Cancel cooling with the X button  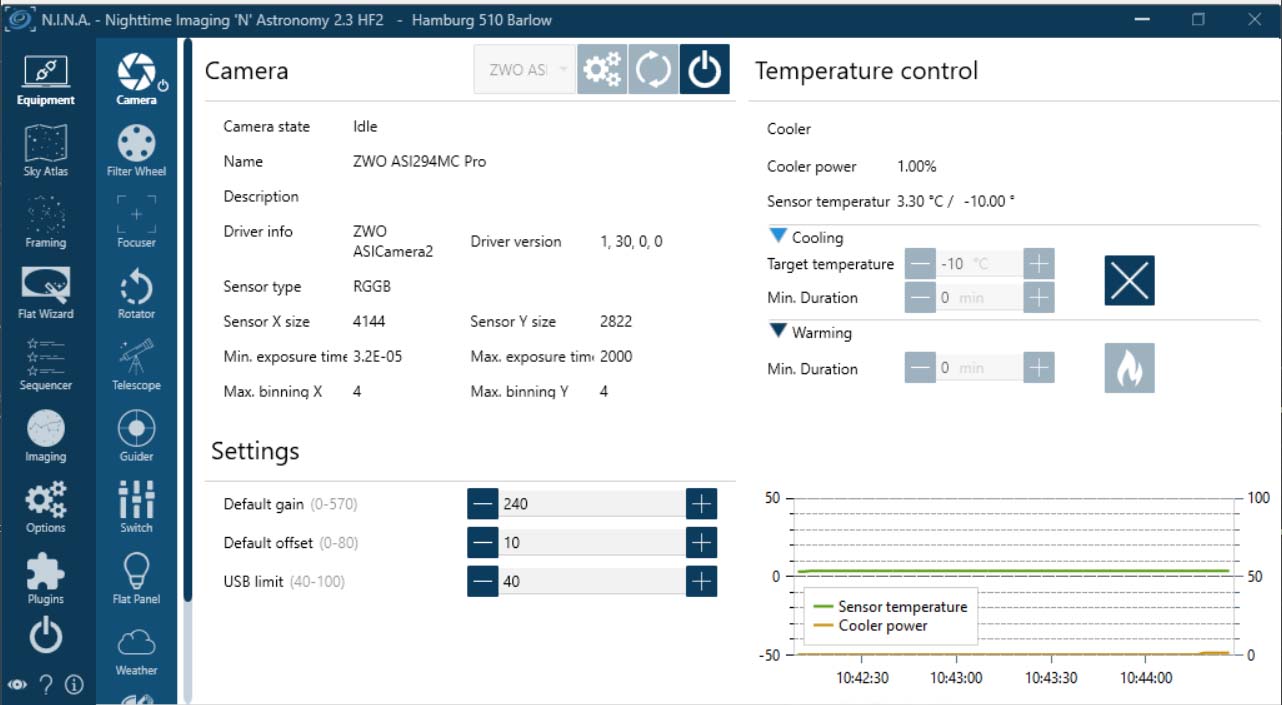(x=1129, y=280)
